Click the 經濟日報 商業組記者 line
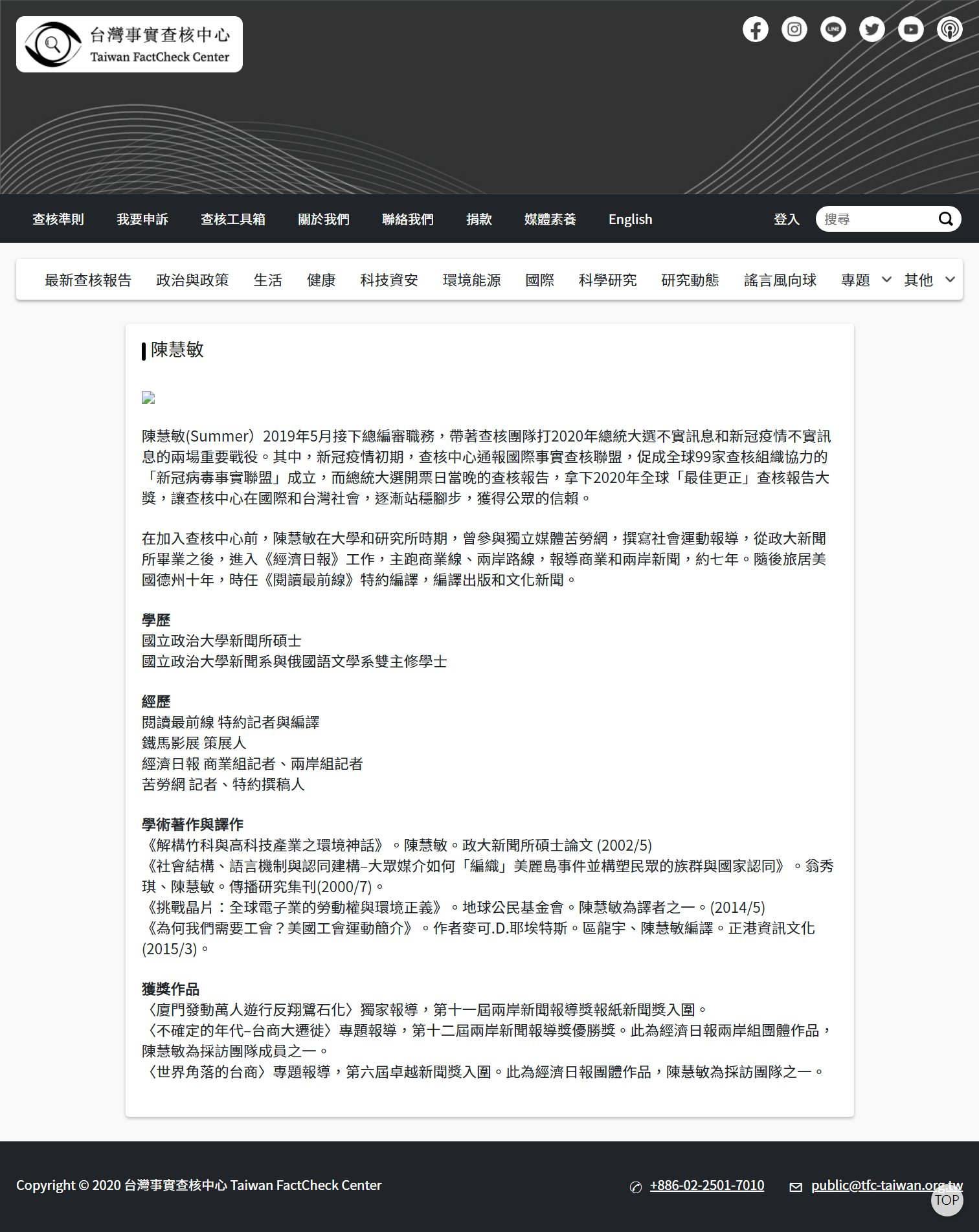The image size is (979, 1232). [252, 763]
